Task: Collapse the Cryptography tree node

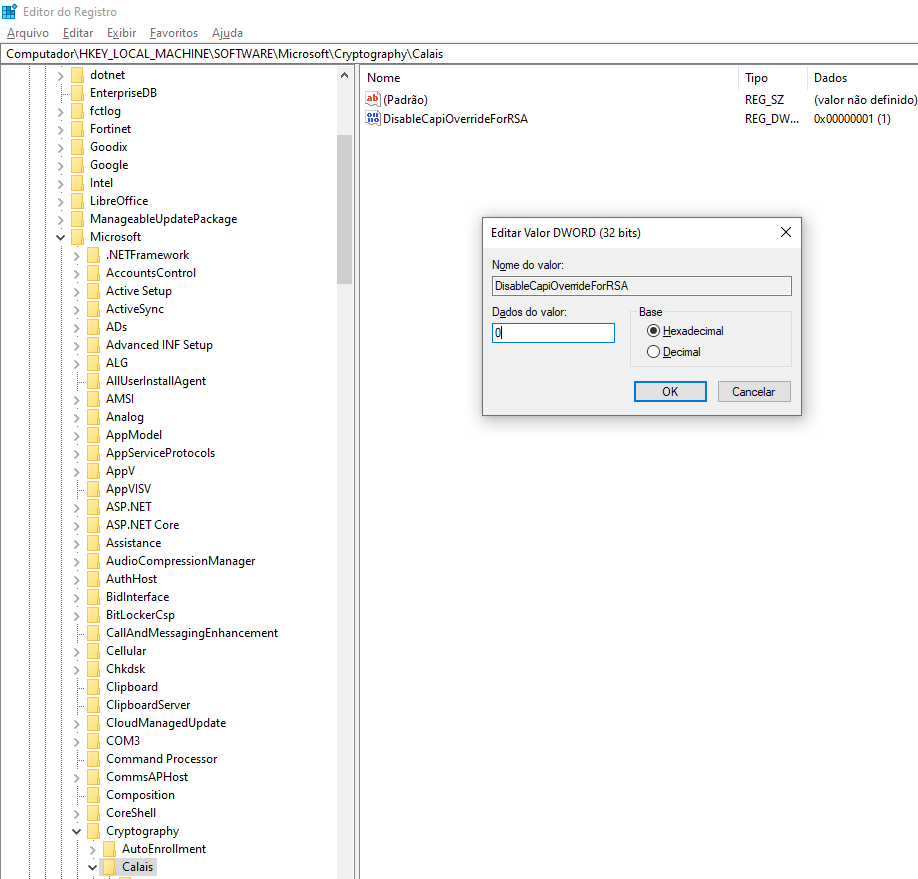Action: click(76, 832)
